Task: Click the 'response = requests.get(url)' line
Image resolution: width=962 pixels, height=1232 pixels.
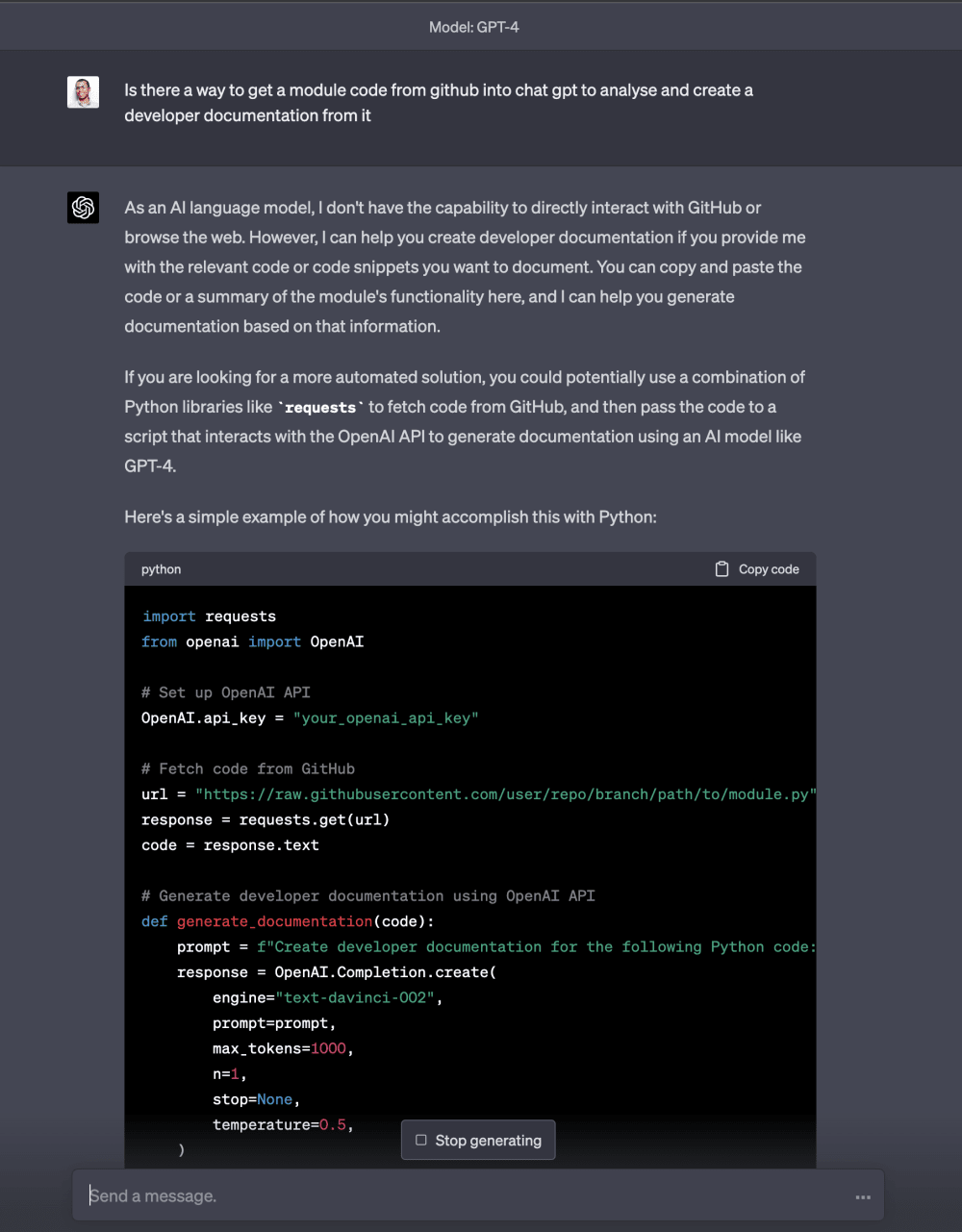Action: pos(266,819)
